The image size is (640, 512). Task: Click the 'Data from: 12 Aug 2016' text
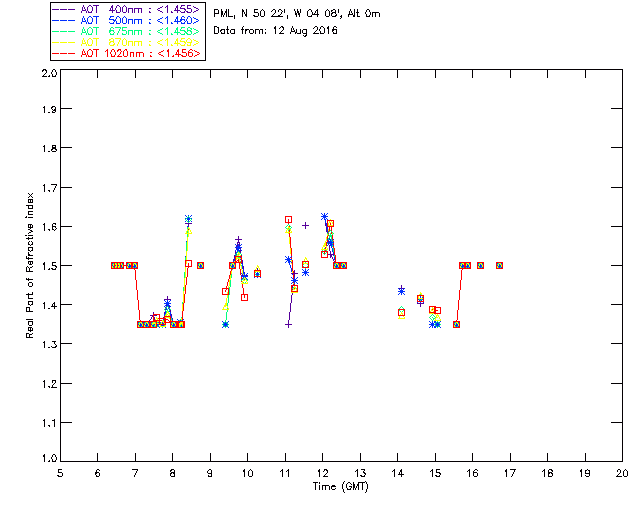275,31
